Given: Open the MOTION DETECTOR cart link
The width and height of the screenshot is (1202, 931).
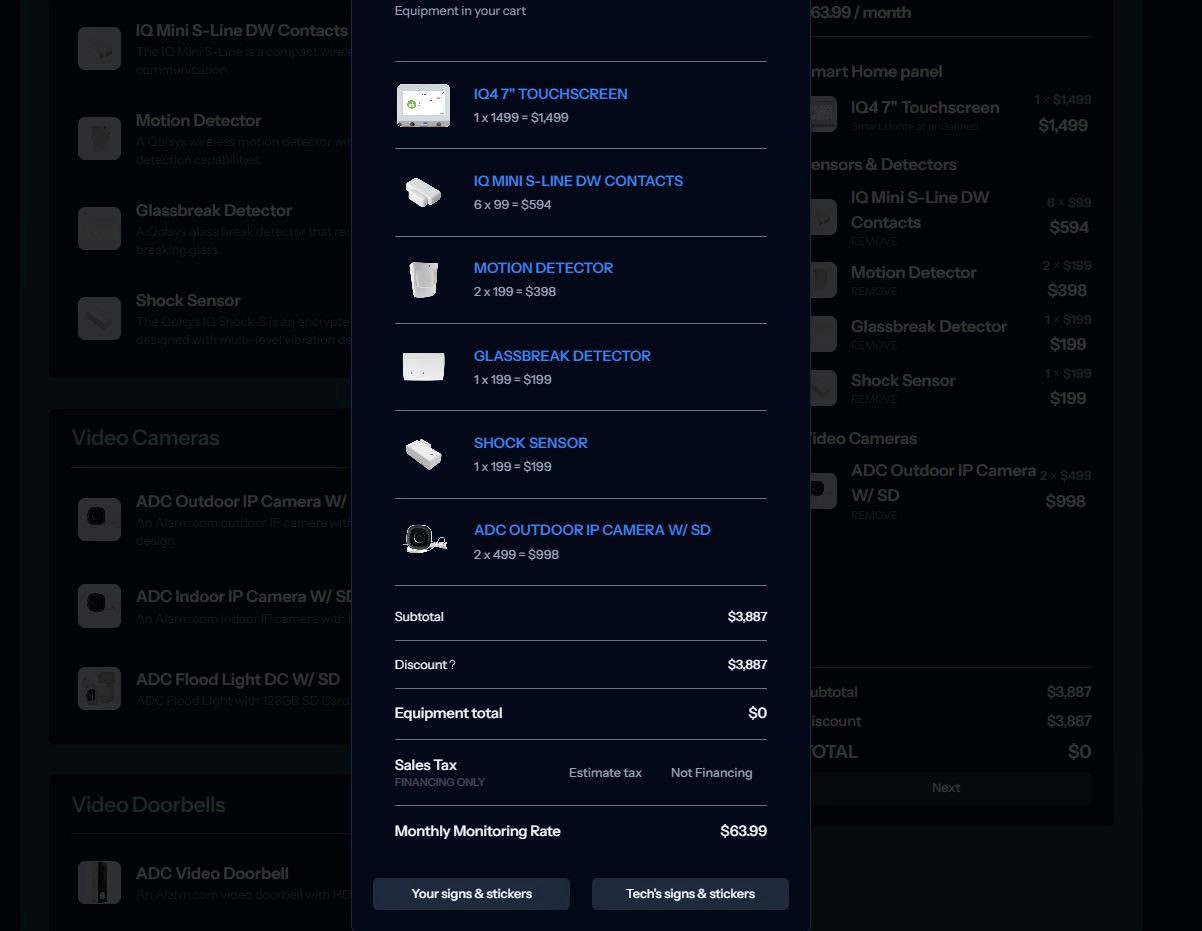Looking at the screenshot, I should tap(543, 268).
